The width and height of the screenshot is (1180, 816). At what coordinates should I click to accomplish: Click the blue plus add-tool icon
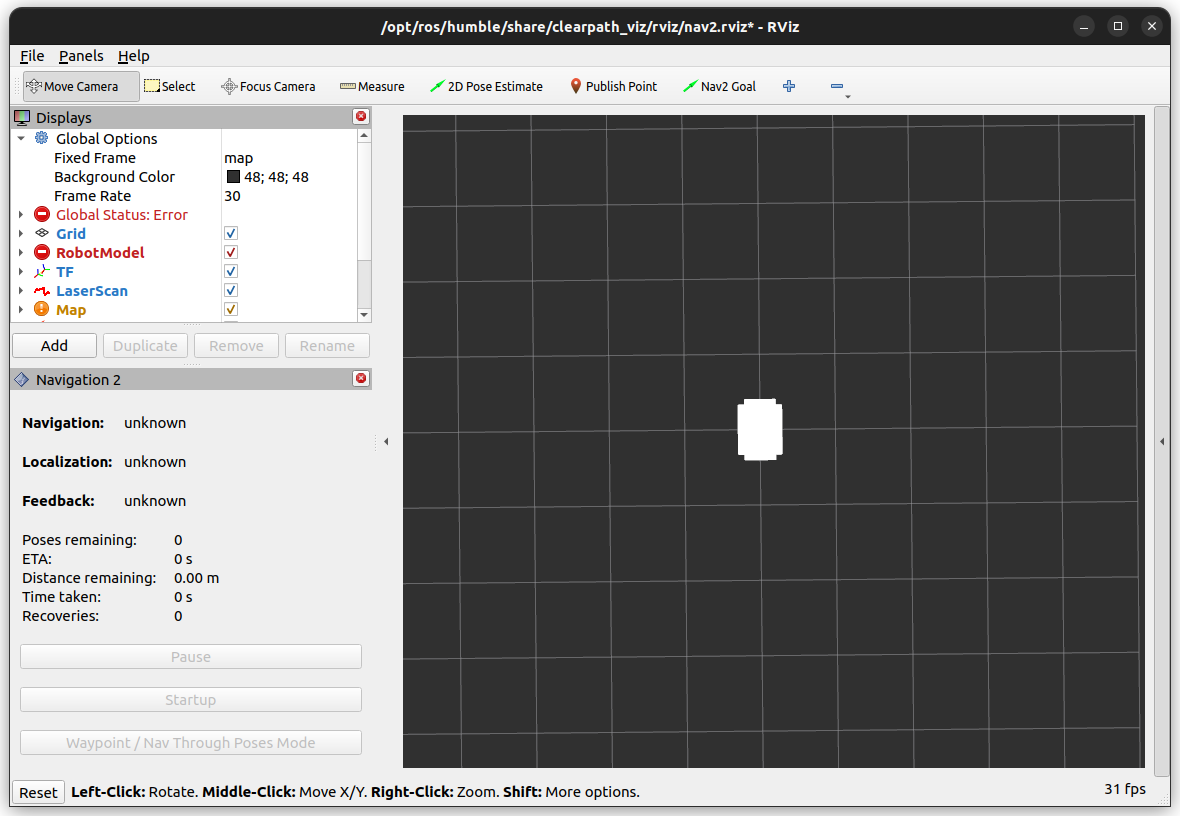tap(789, 86)
